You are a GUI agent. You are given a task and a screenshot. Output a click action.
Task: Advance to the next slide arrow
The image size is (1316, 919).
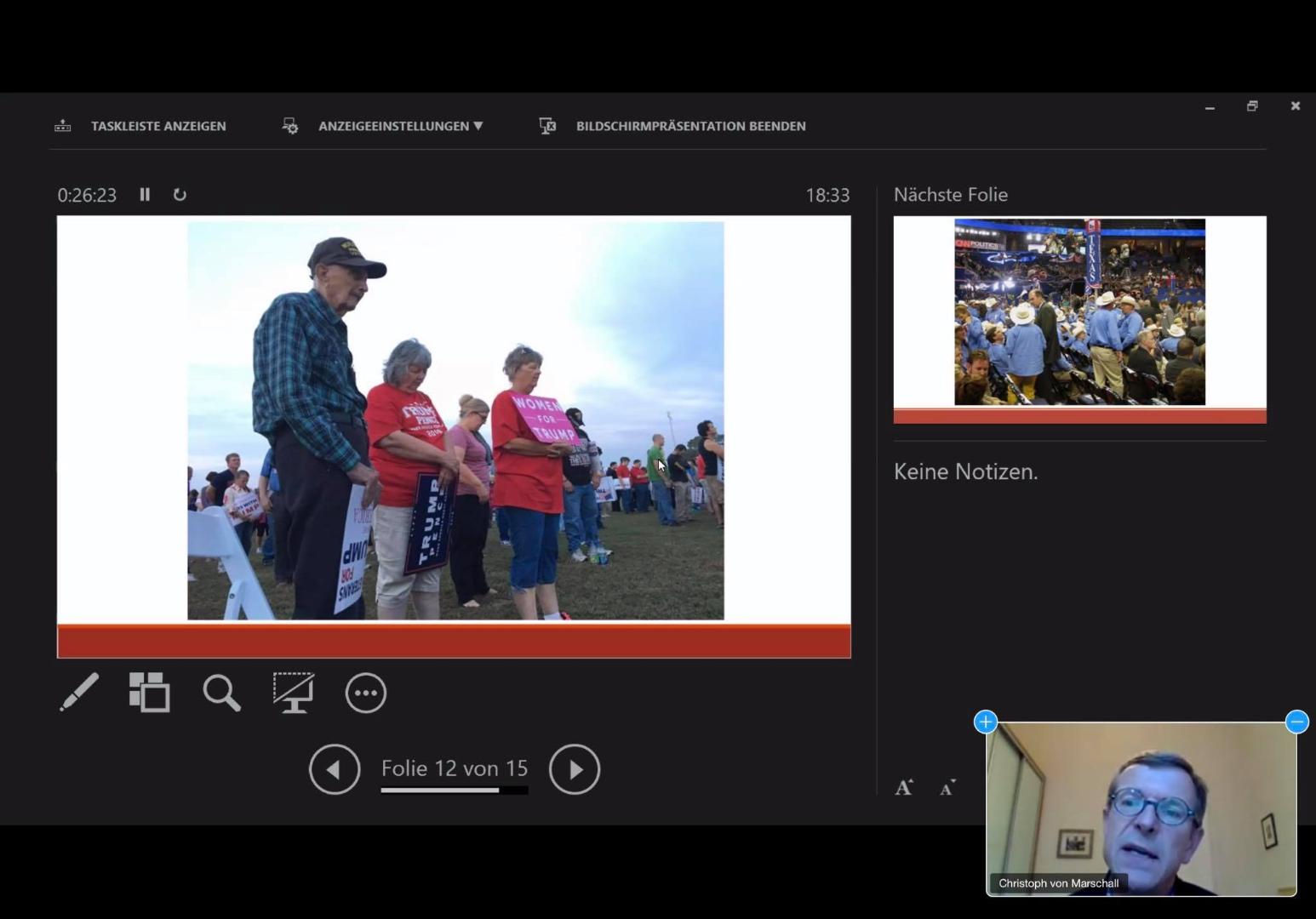575,769
